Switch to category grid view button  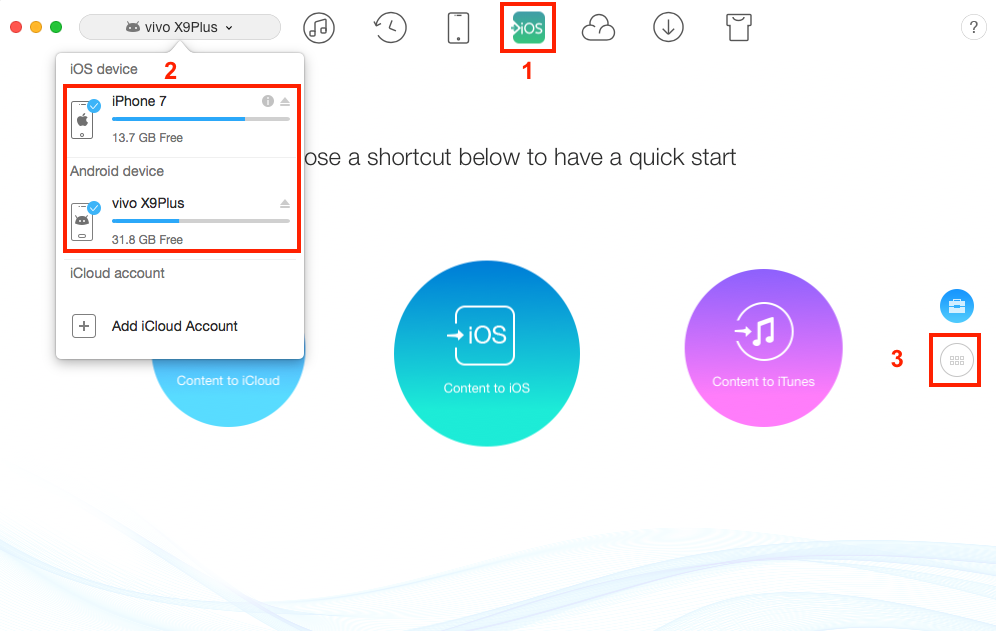(957, 360)
